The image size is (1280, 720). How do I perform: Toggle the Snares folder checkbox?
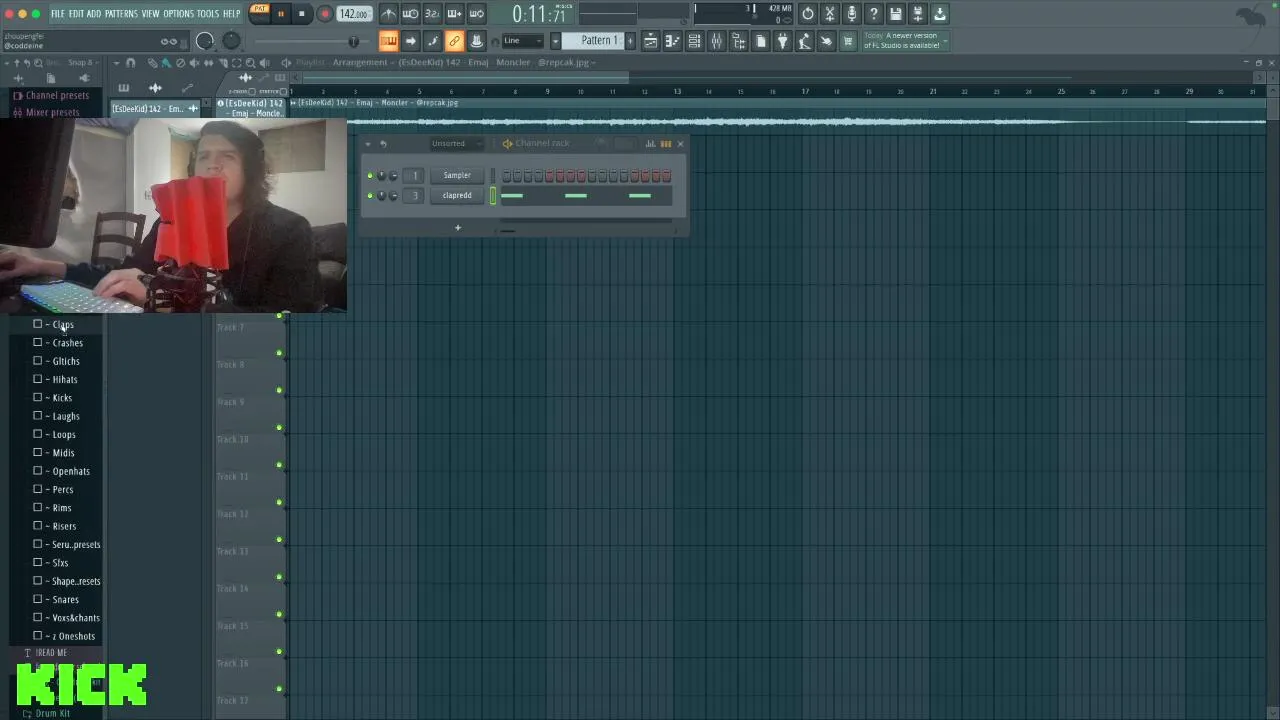[x=38, y=599]
